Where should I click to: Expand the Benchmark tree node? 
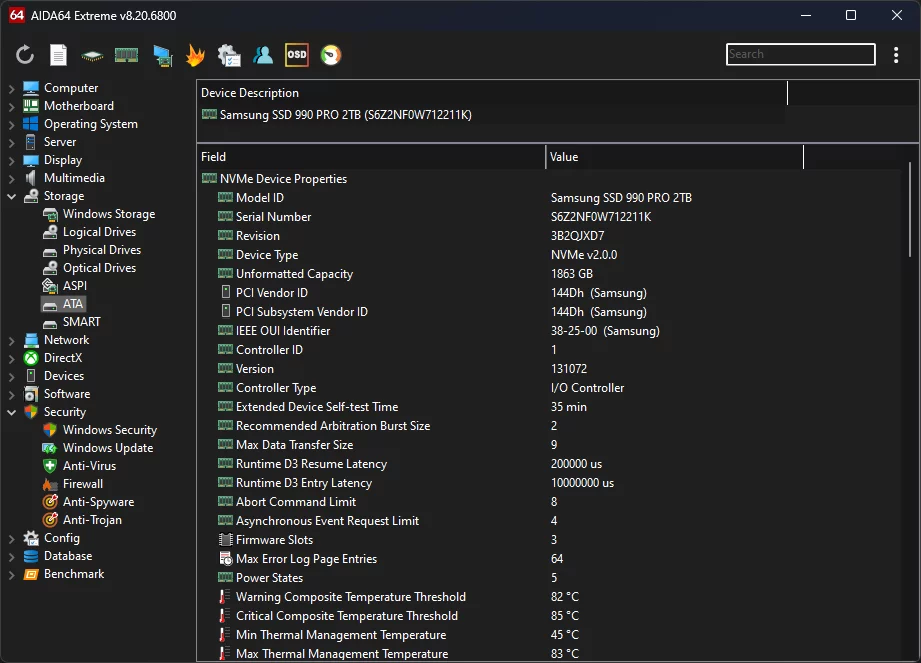12,574
